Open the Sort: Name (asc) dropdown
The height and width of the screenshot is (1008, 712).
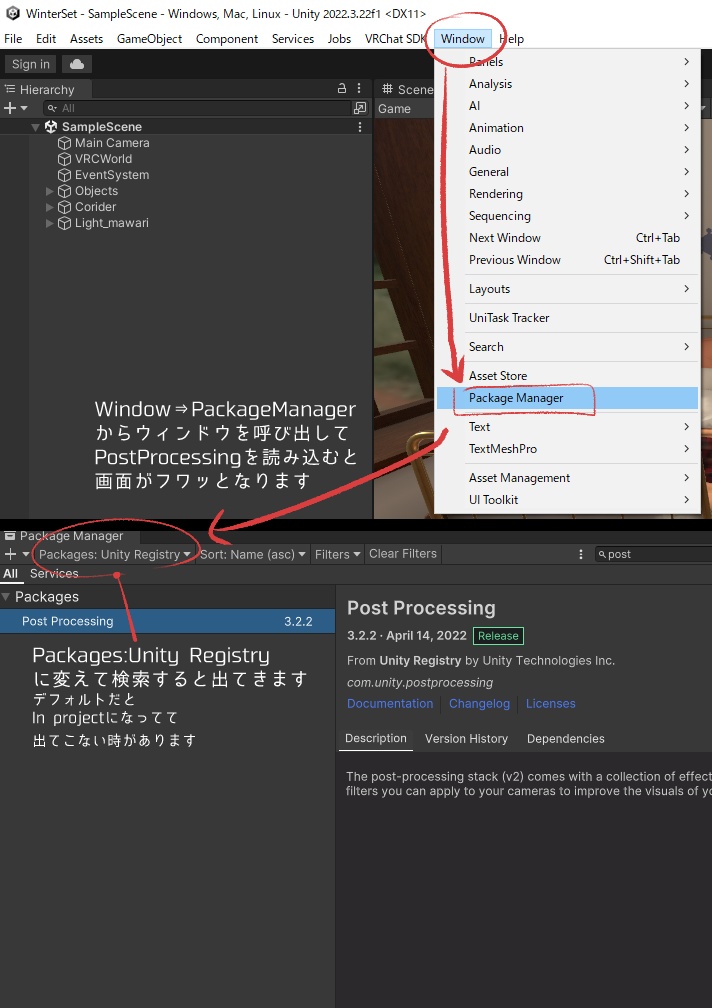pos(252,554)
